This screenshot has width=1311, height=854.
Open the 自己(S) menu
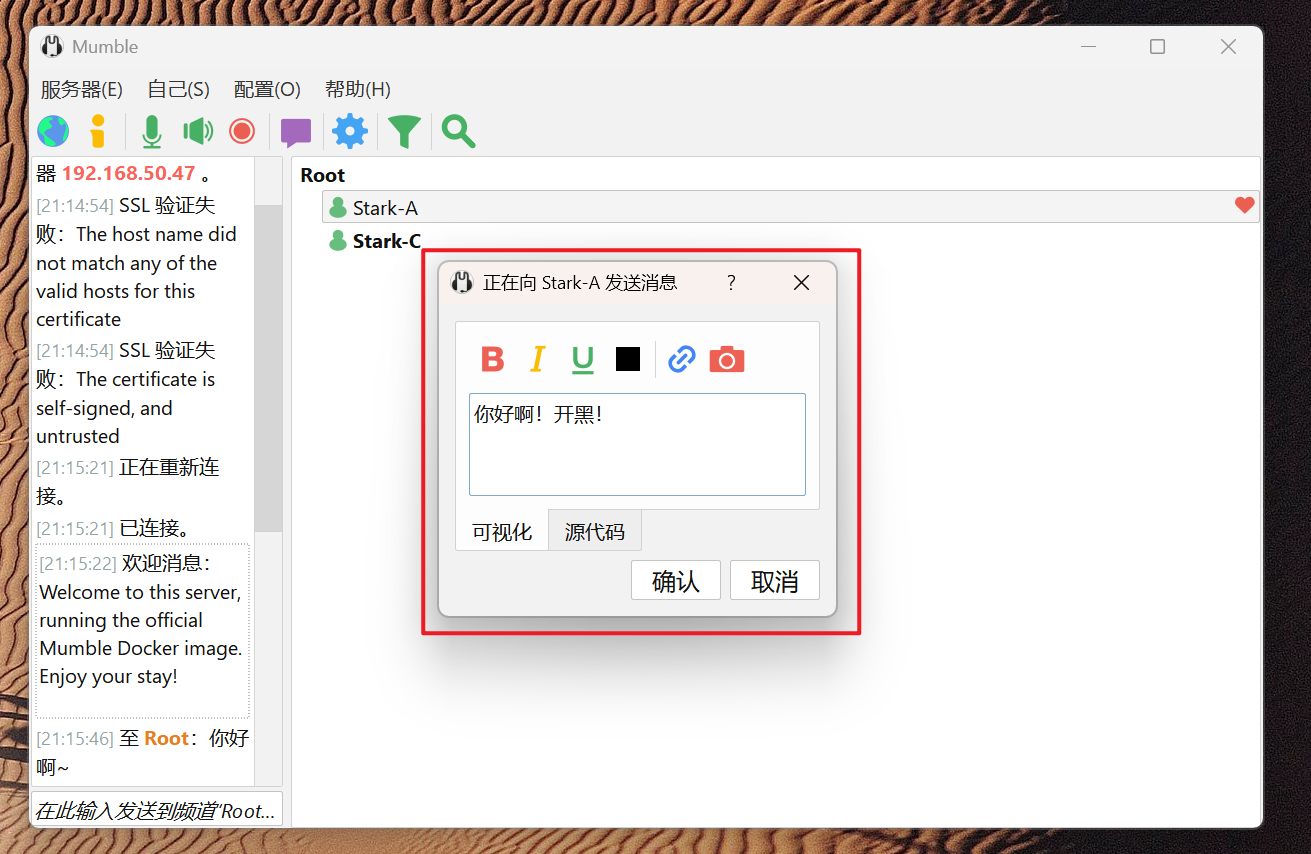(178, 89)
